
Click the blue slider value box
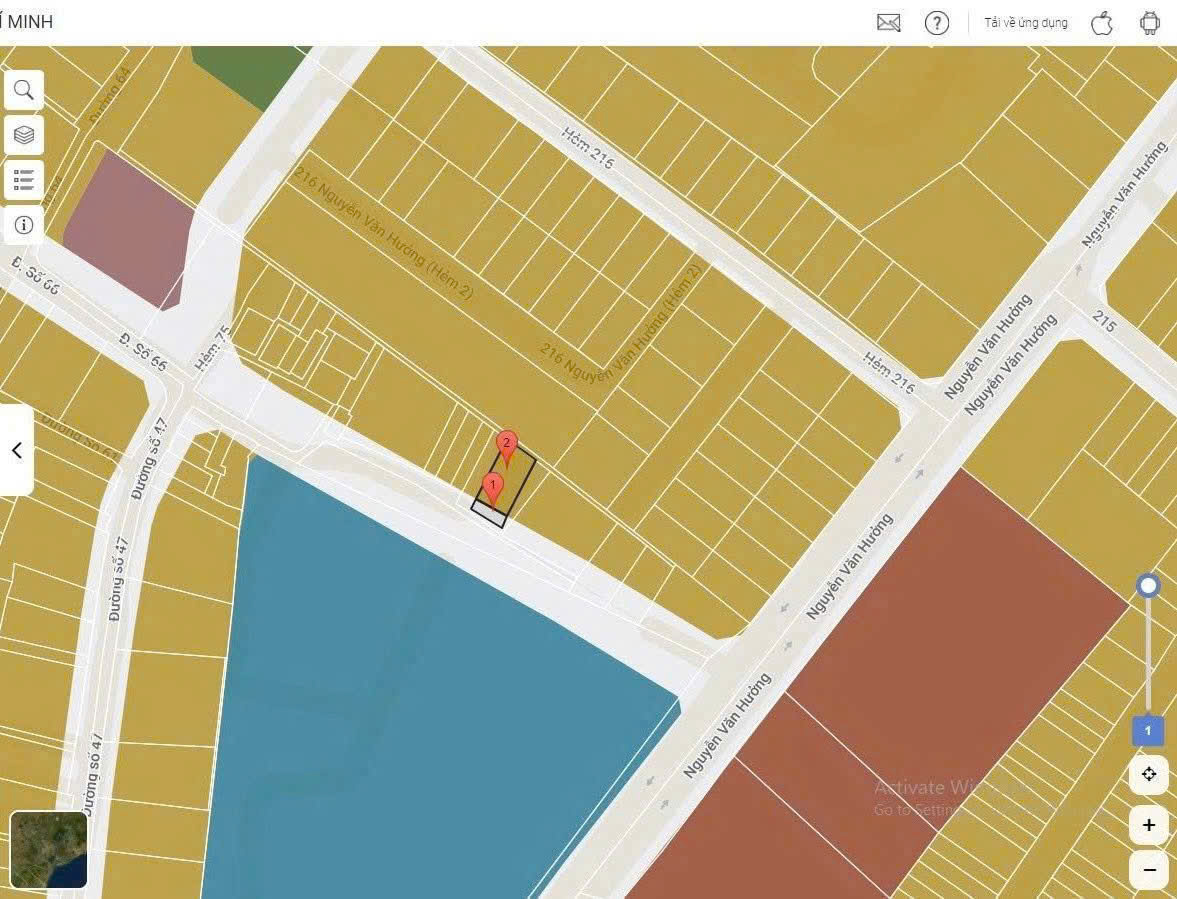coord(1147,731)
